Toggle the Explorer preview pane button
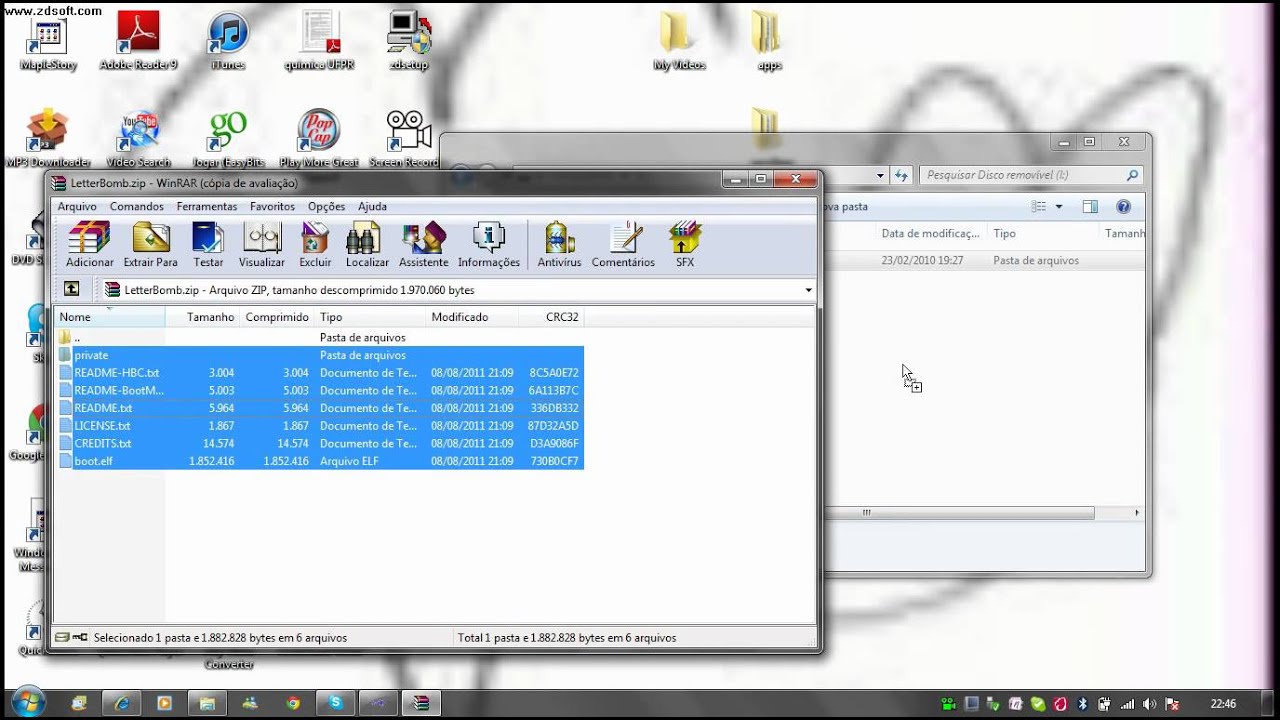 pos(1090,207)
